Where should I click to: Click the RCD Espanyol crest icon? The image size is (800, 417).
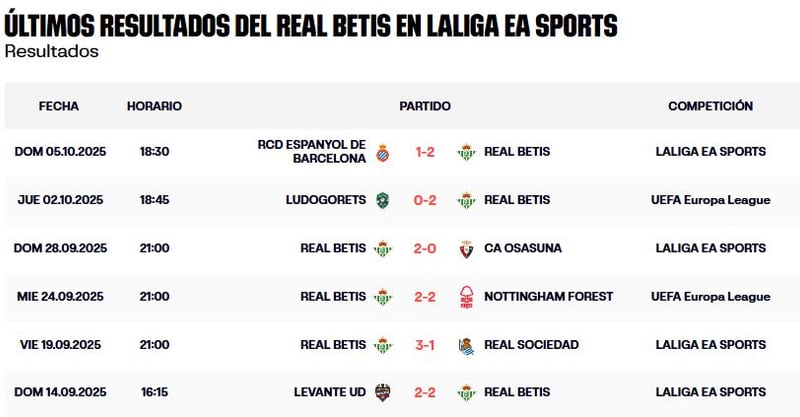tap(383, 152)
